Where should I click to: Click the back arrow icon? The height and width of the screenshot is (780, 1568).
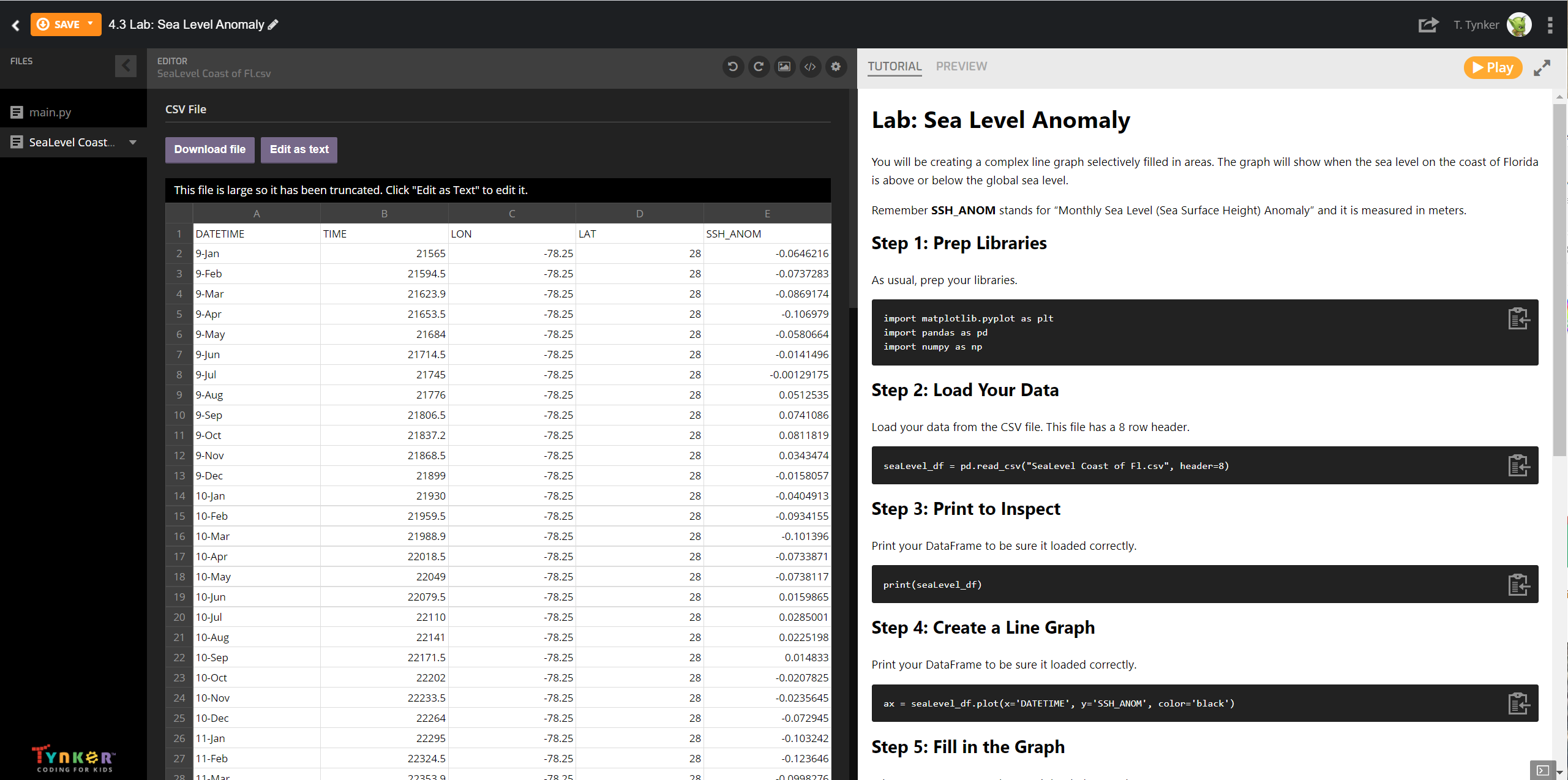(16, 25)
